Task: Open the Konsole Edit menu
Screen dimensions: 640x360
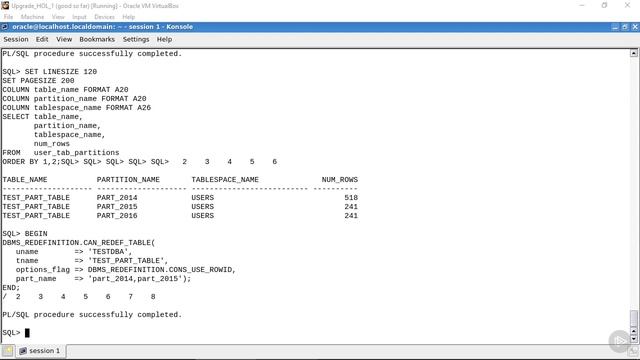Action: pos(42,39)
